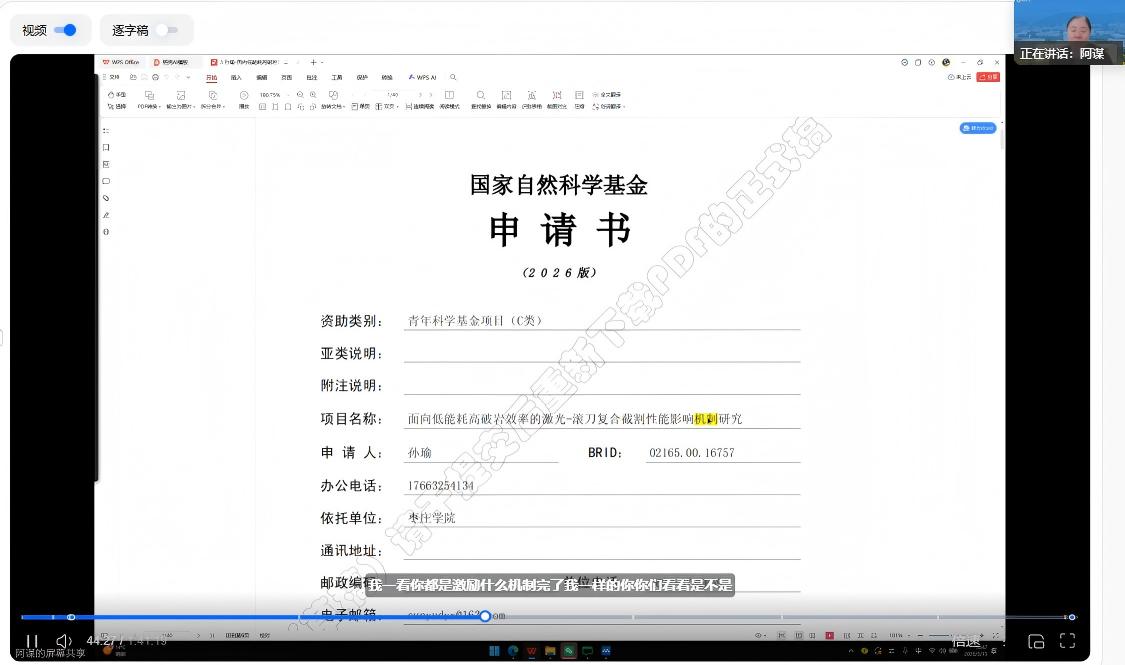Select the WPS Office home tab

[121, 62]
